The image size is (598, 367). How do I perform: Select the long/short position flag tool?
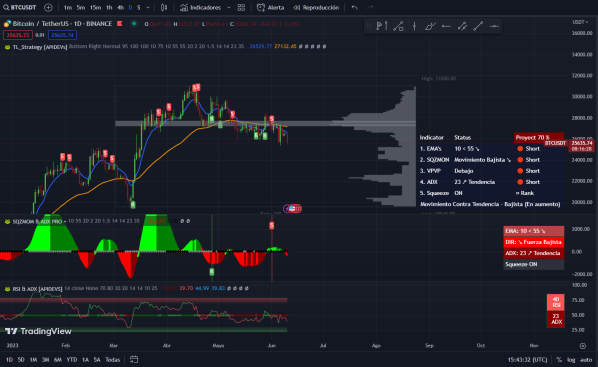[x=382, y=26]
